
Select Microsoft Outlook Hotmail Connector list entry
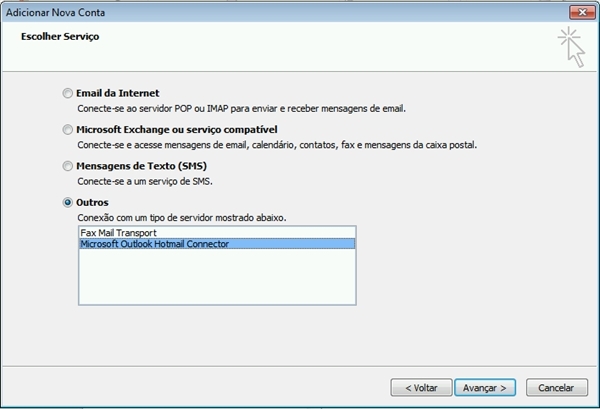(217, 244)
